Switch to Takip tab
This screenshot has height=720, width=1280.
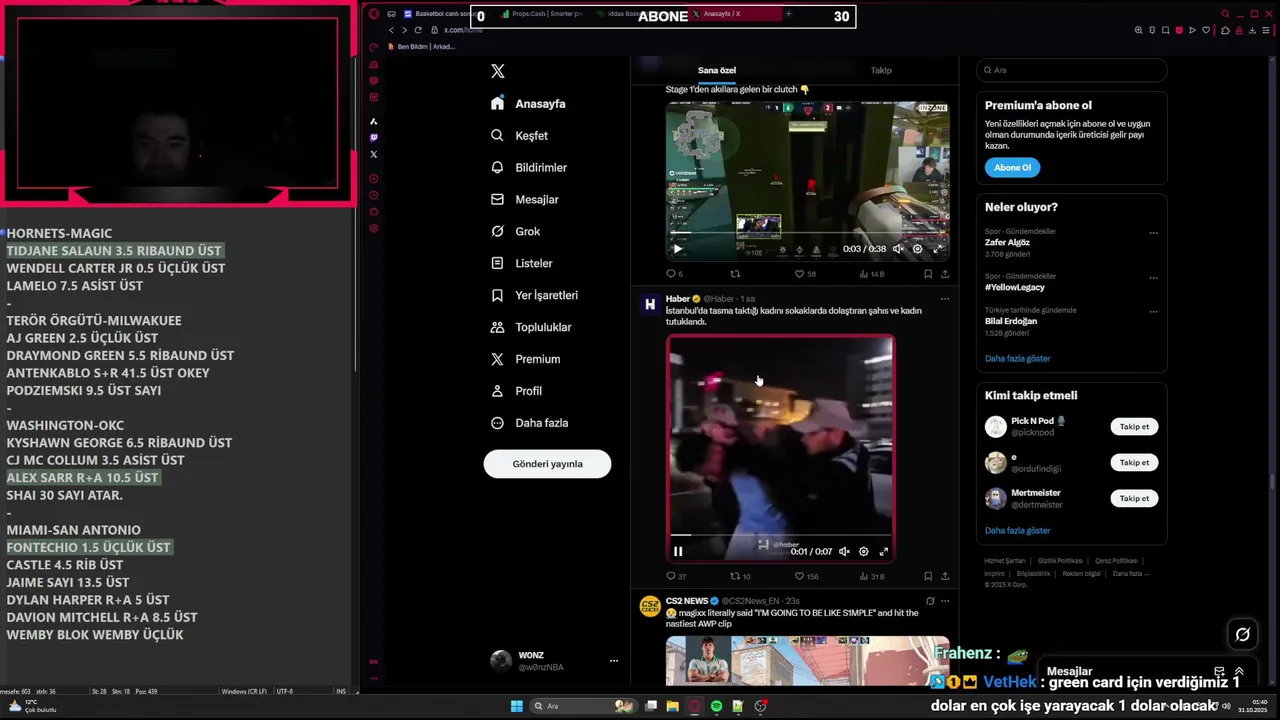pos(881,70)
